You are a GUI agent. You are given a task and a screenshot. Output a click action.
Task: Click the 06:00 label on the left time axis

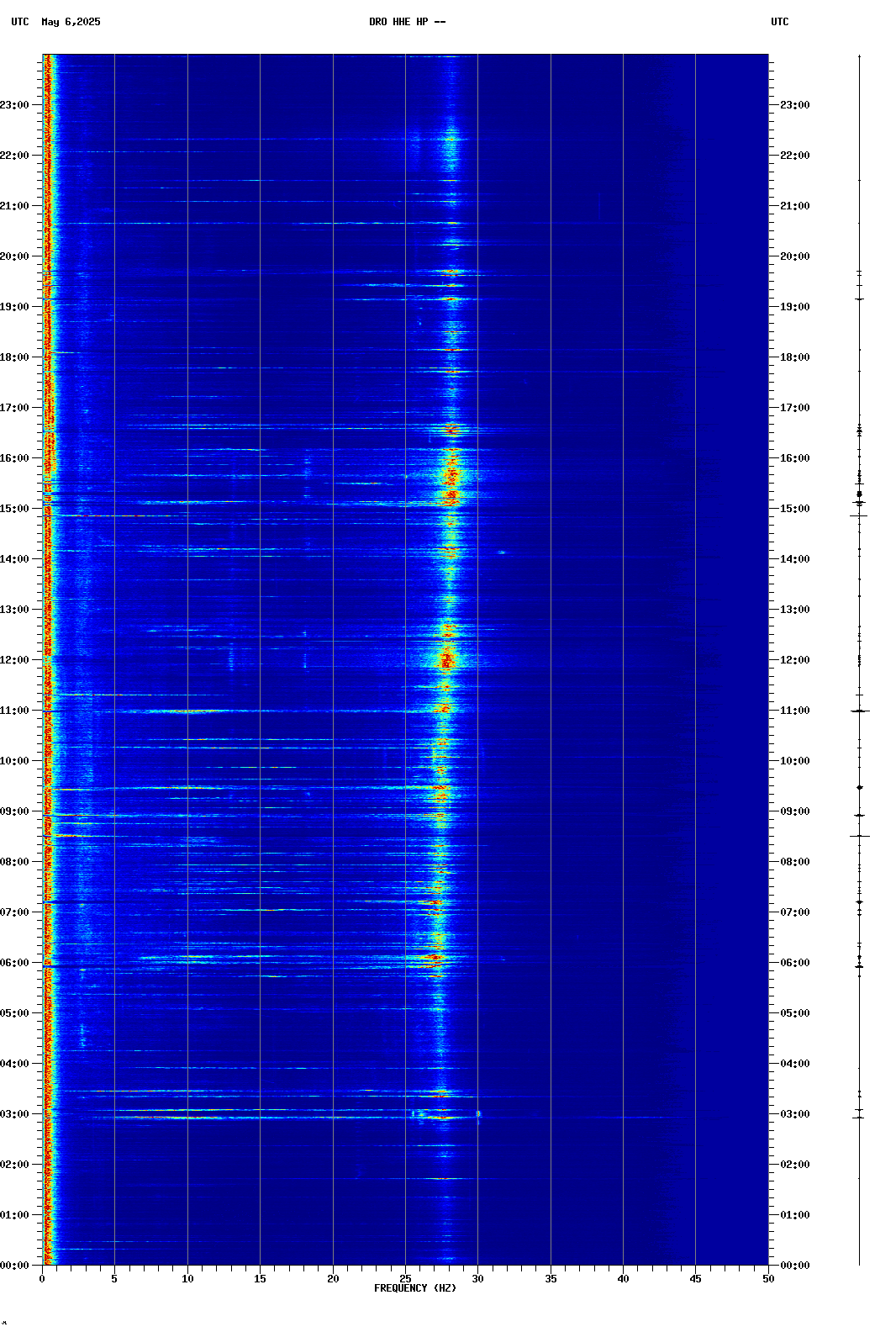(14, 963)
